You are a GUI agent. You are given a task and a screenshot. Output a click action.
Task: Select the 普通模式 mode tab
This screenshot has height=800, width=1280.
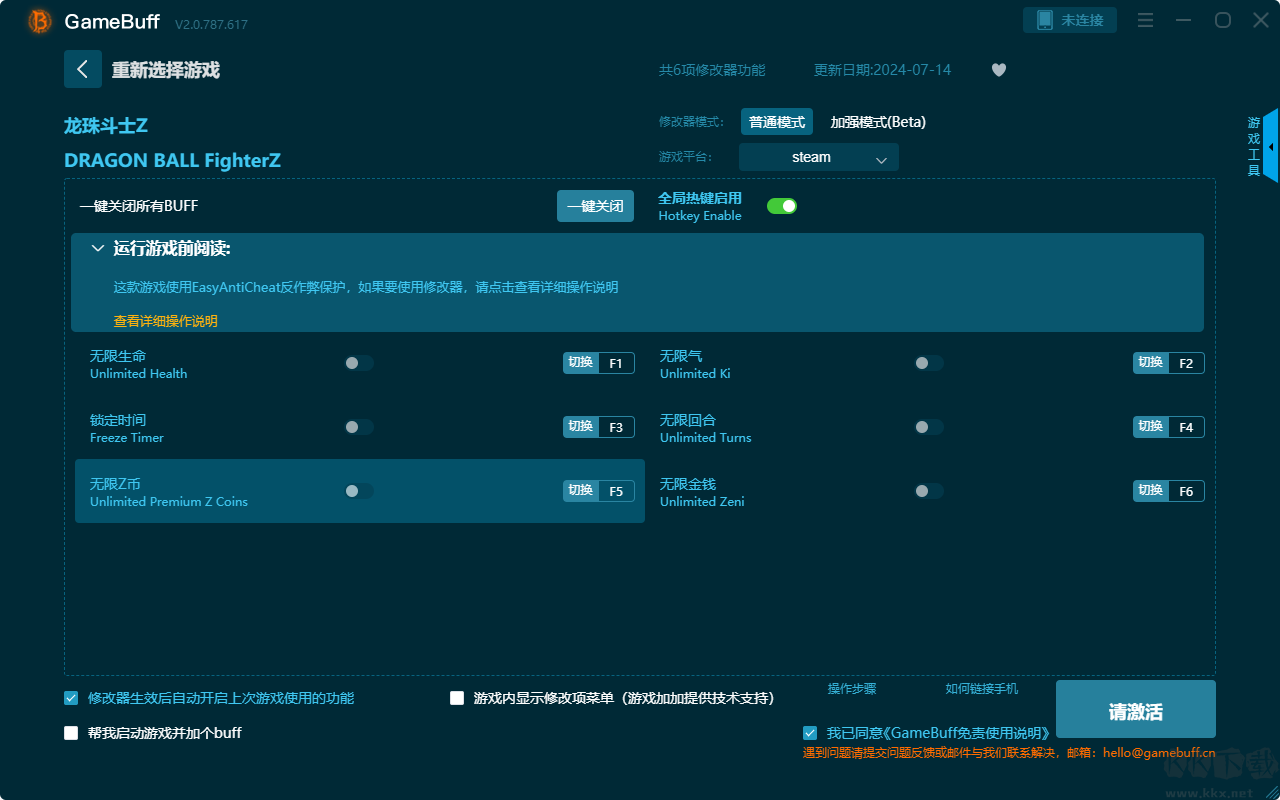pos(777,121)
